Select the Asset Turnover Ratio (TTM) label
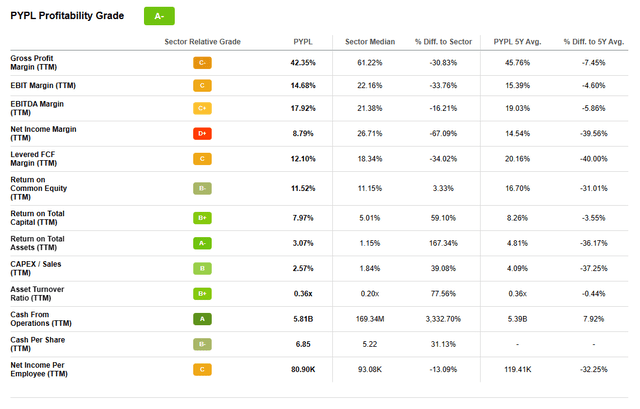The height and width of the screenshot is (409, 640). 39,294
